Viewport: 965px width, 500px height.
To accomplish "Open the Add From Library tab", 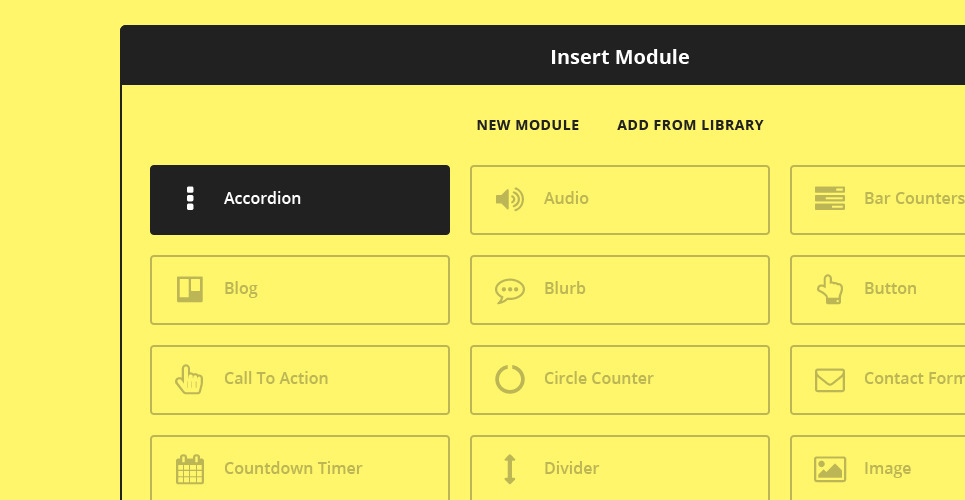I will tap(690, 125).
